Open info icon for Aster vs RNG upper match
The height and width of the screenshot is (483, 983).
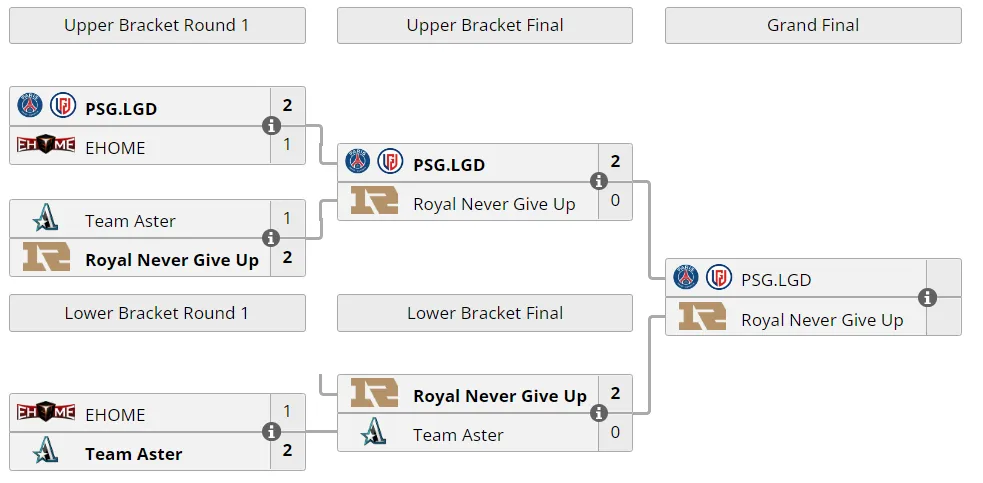tap(271, 238)
